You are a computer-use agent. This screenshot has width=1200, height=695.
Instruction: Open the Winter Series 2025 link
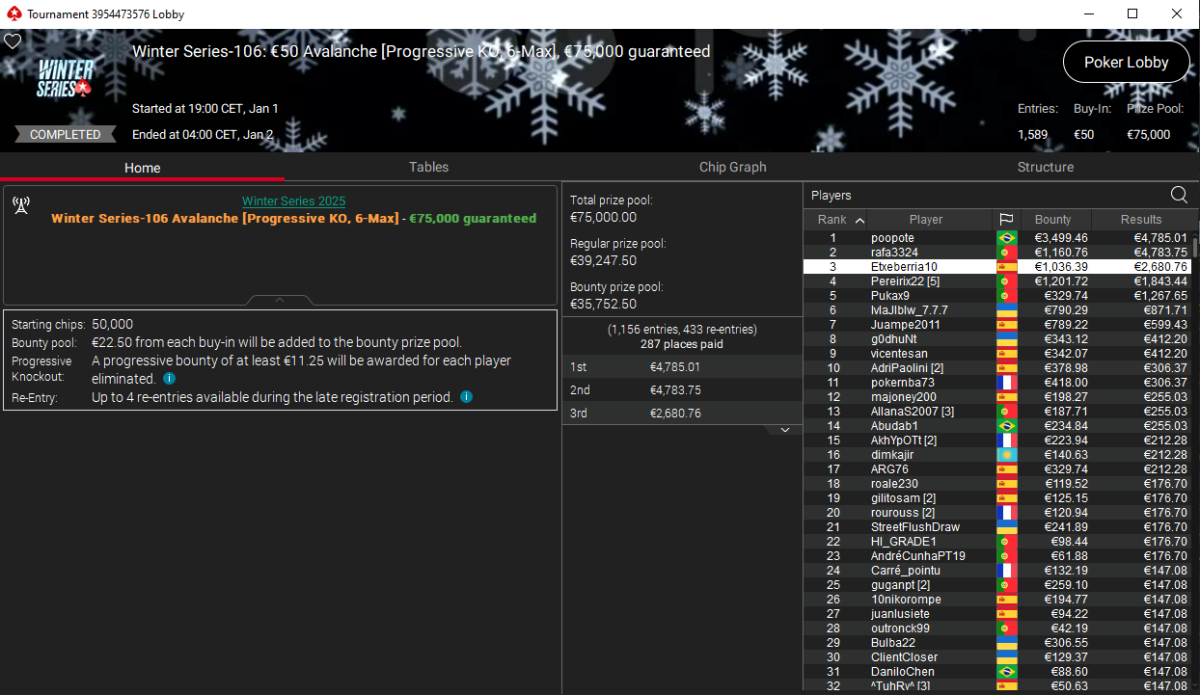click(x=293, y=202)
